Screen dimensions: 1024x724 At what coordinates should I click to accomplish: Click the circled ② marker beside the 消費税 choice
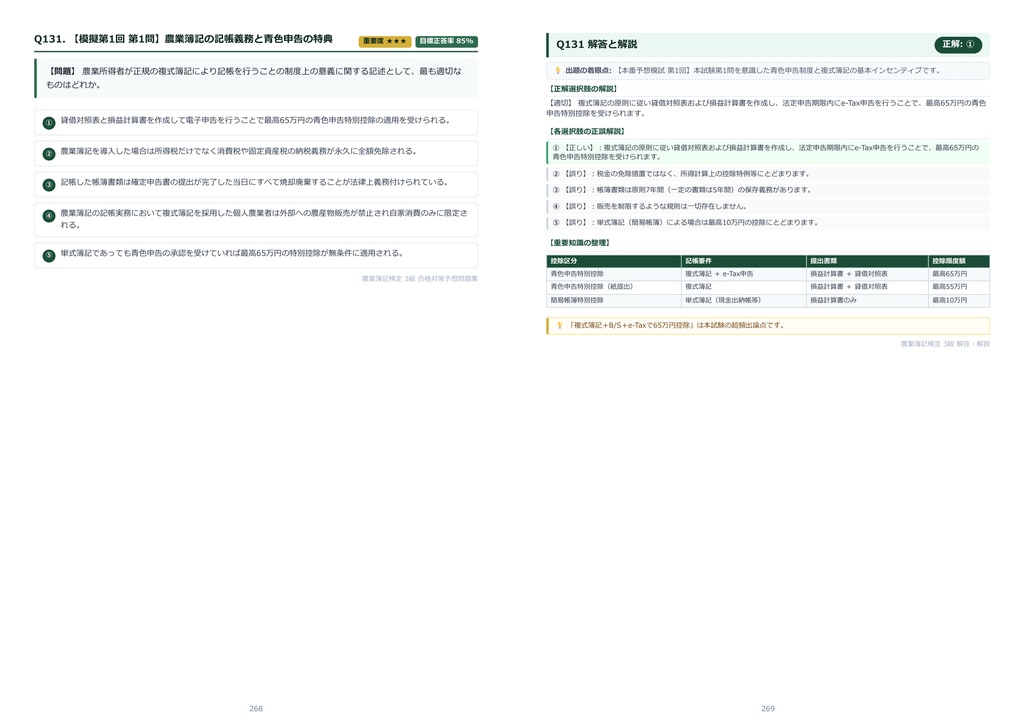(49, 153)
